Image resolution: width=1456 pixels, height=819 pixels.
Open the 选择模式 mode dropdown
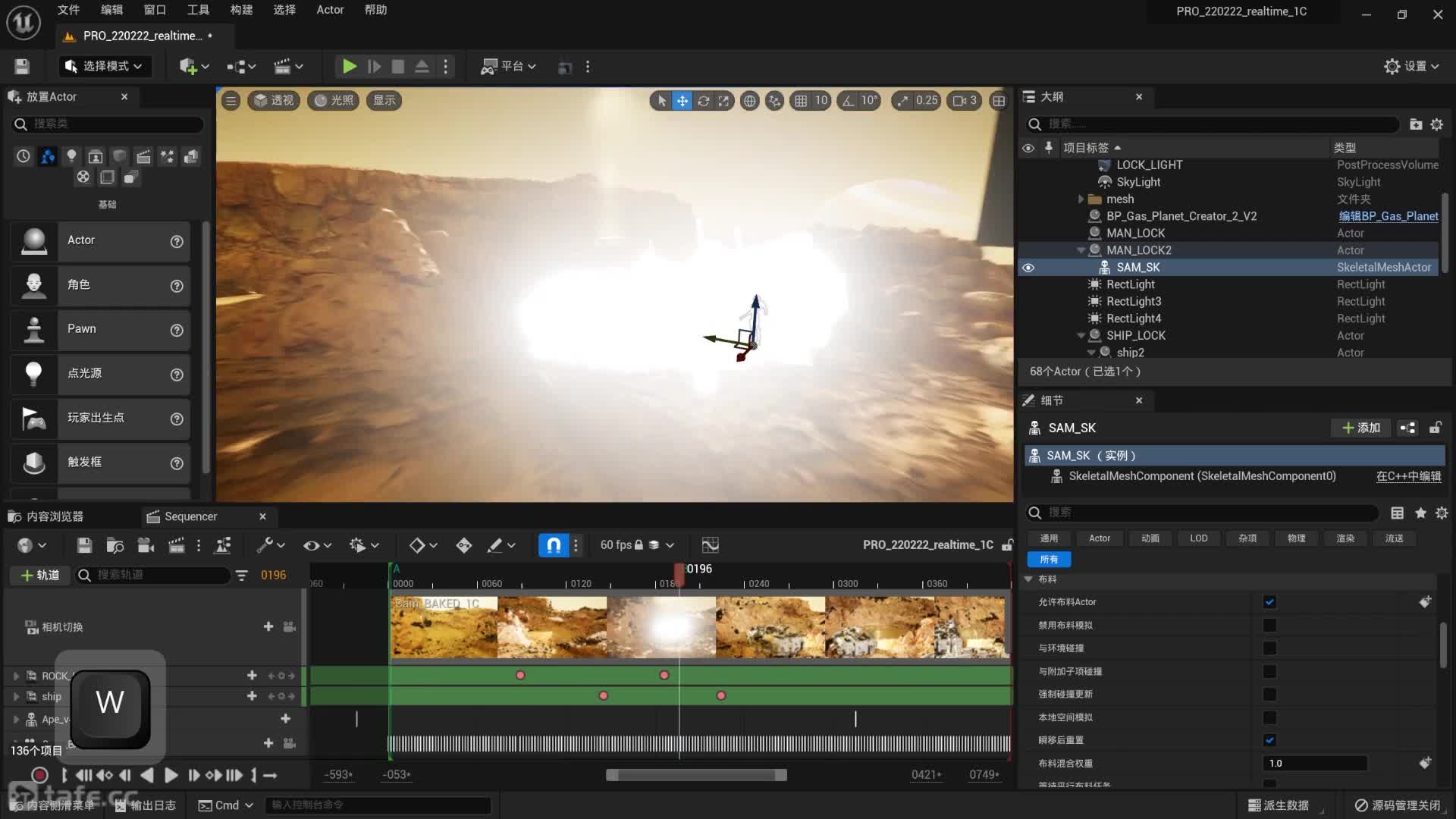point(105,67)
